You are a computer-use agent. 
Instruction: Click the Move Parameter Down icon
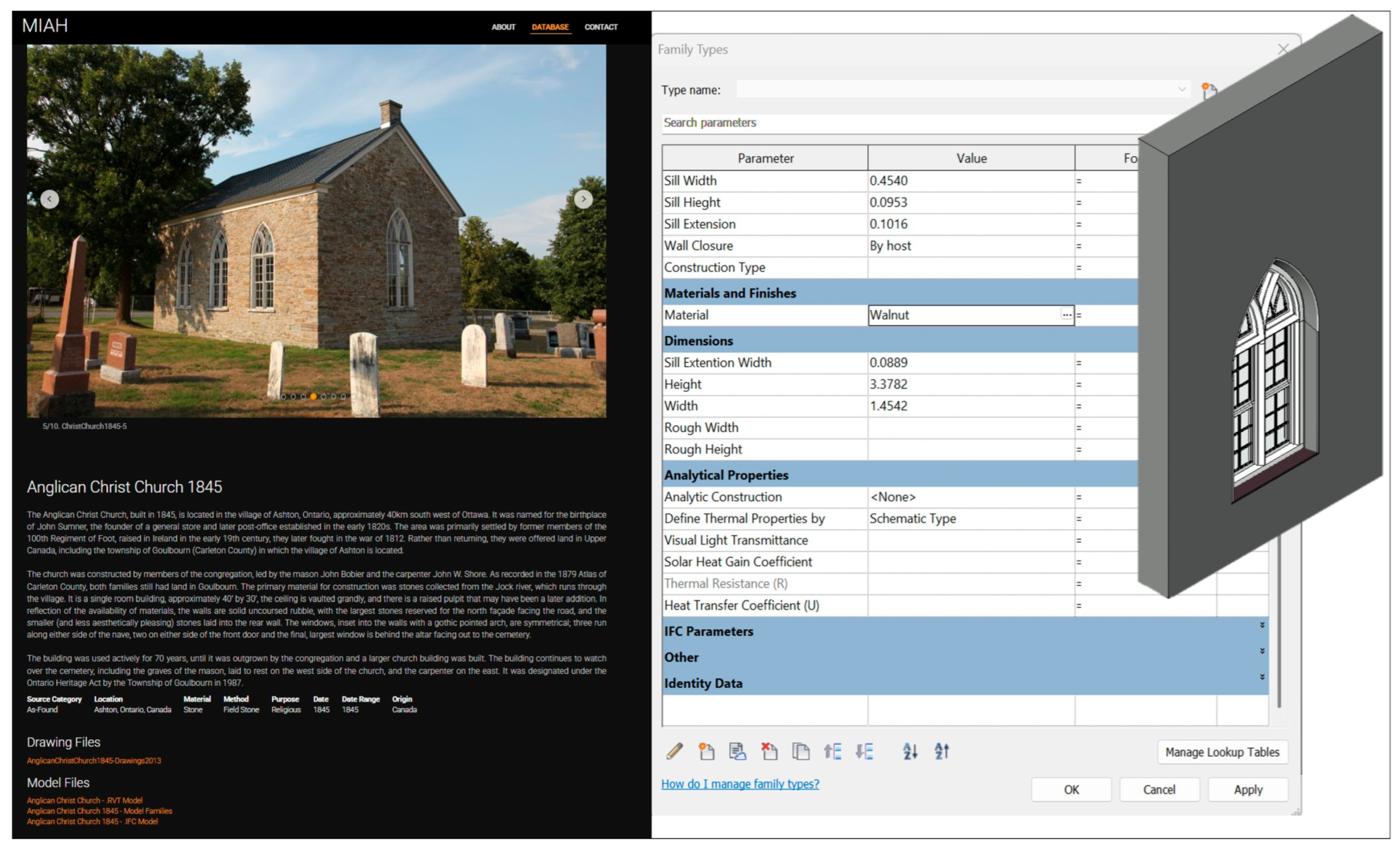(864, 751)
